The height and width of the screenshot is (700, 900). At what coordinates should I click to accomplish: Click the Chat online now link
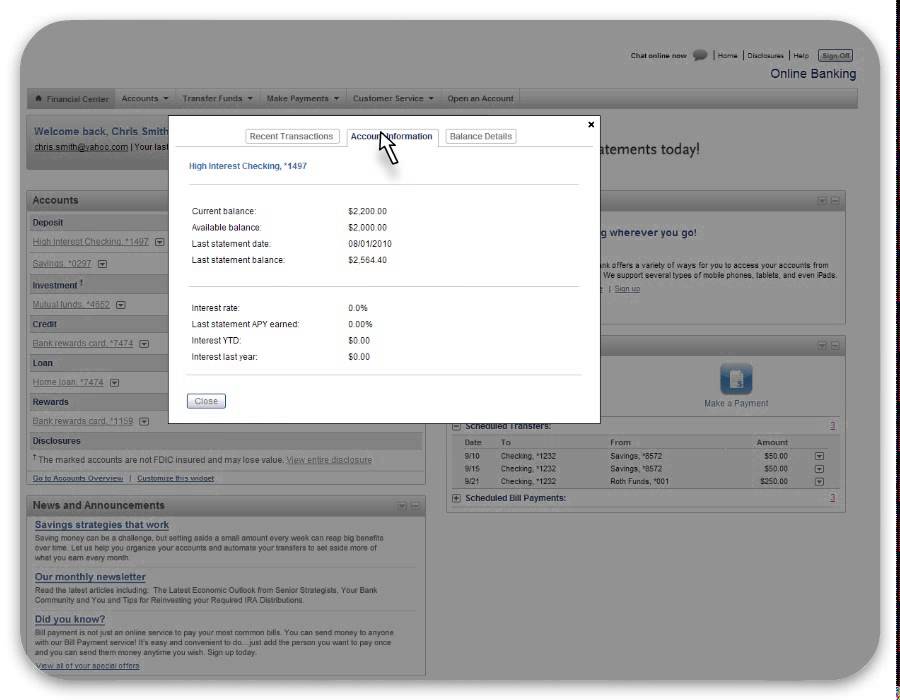pyautogui.click(x=658, y=56)
